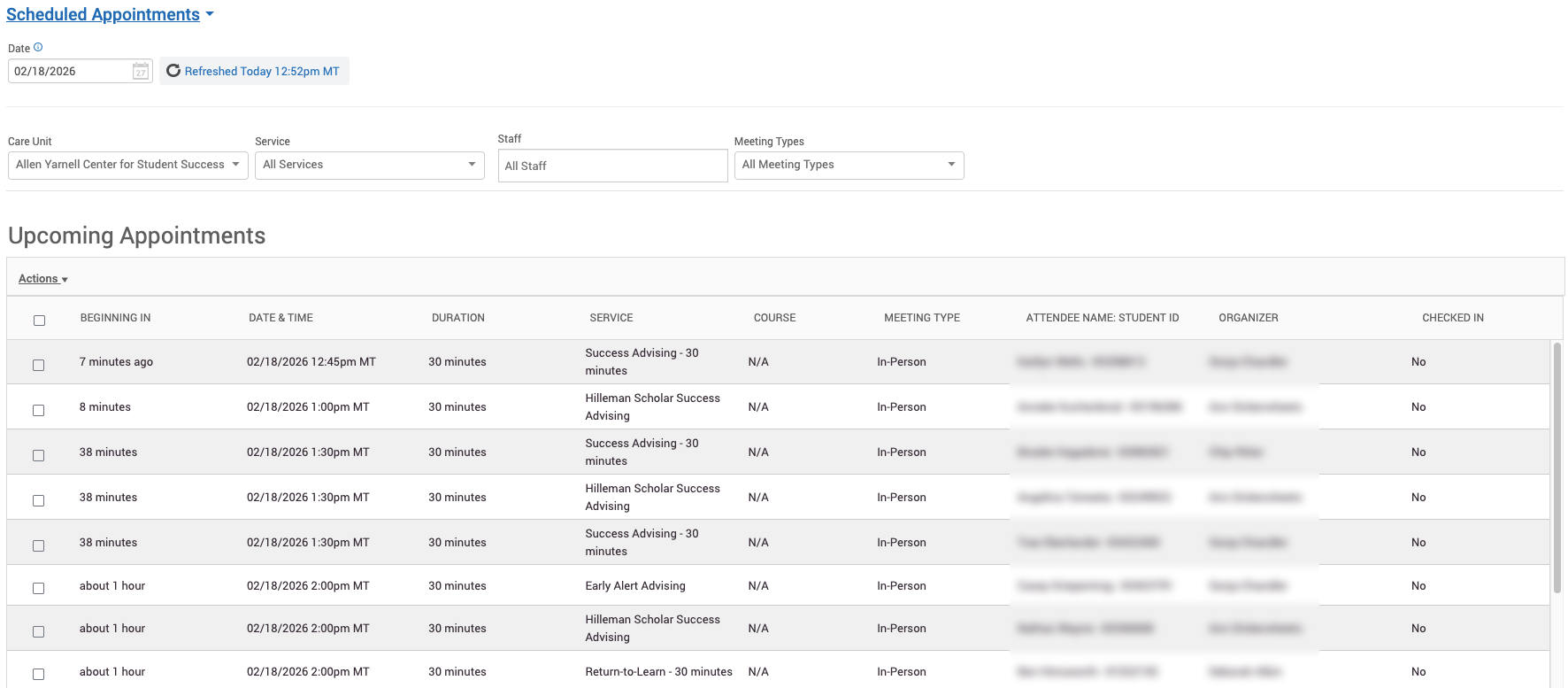Click the Scheduled Appointments title caret arrow
Image resolution: width=1568 pixels, height=688 pixels.
coord(210,15)
